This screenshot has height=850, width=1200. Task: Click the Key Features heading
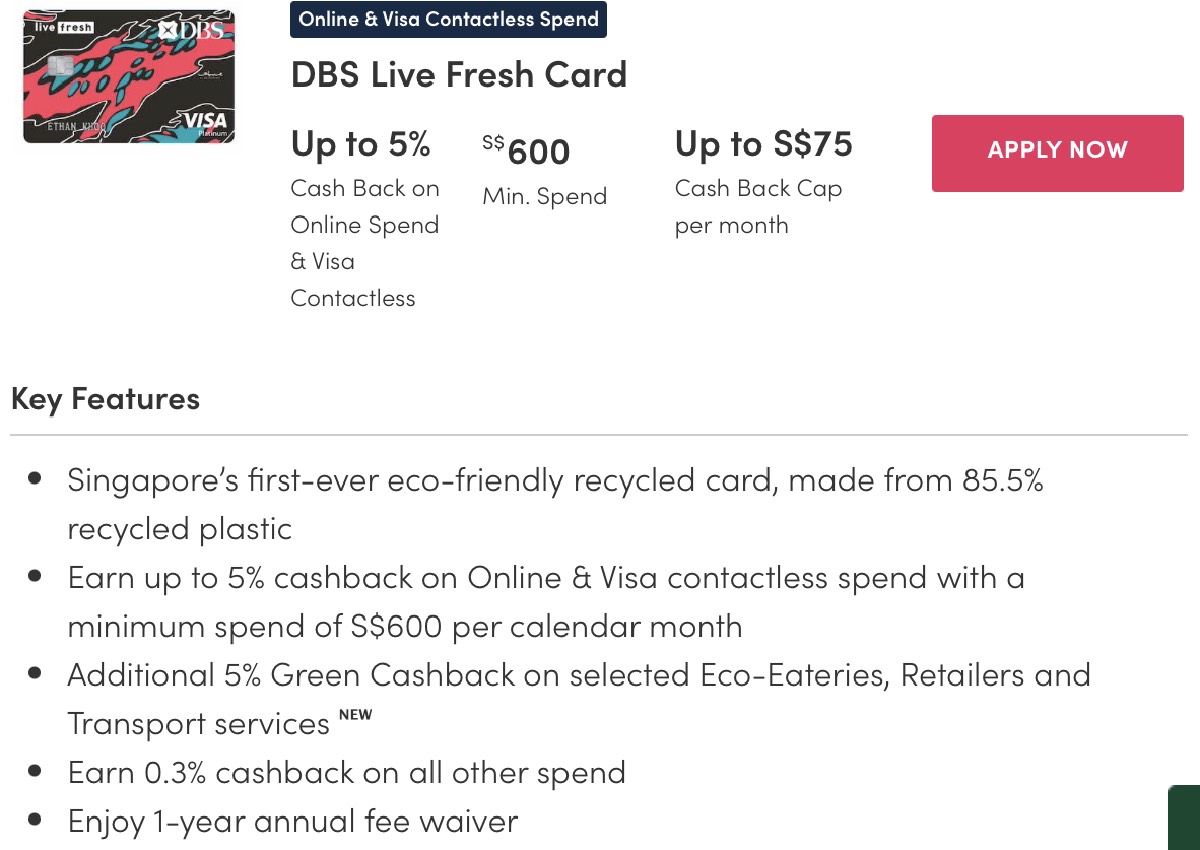(105, 399)
